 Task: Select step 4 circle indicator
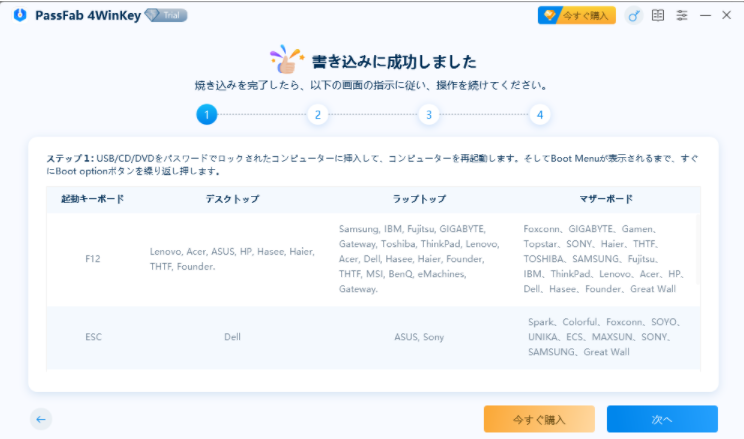[x=540, y=114]
